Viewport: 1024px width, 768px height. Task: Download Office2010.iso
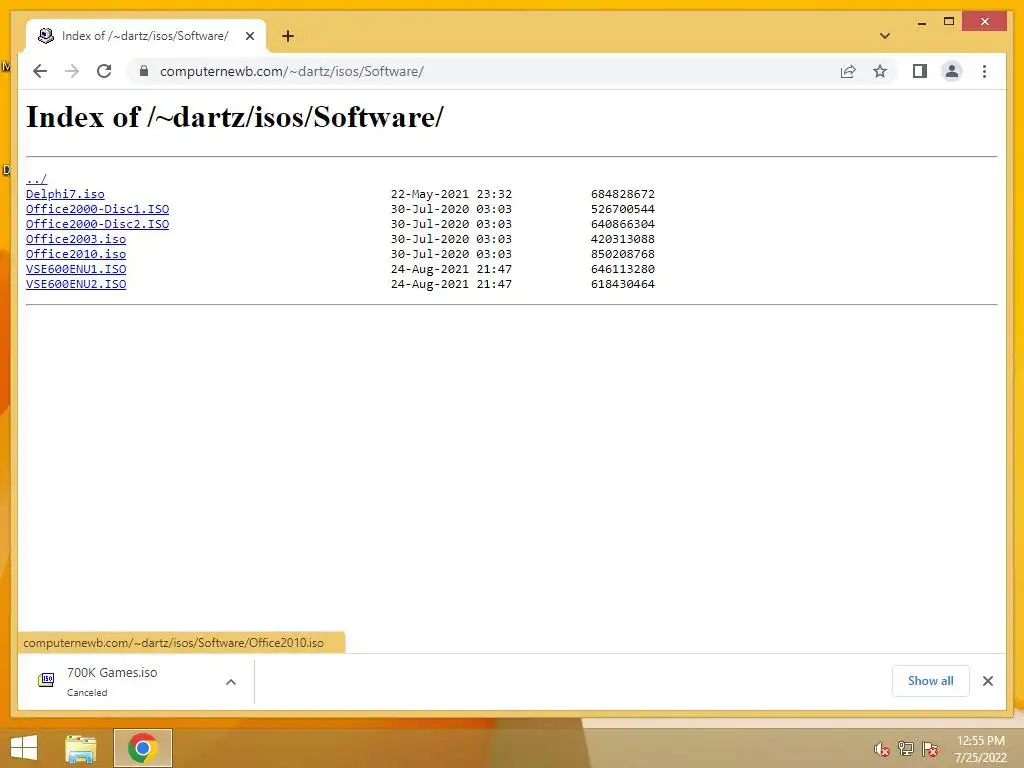(x=76, y=254)
